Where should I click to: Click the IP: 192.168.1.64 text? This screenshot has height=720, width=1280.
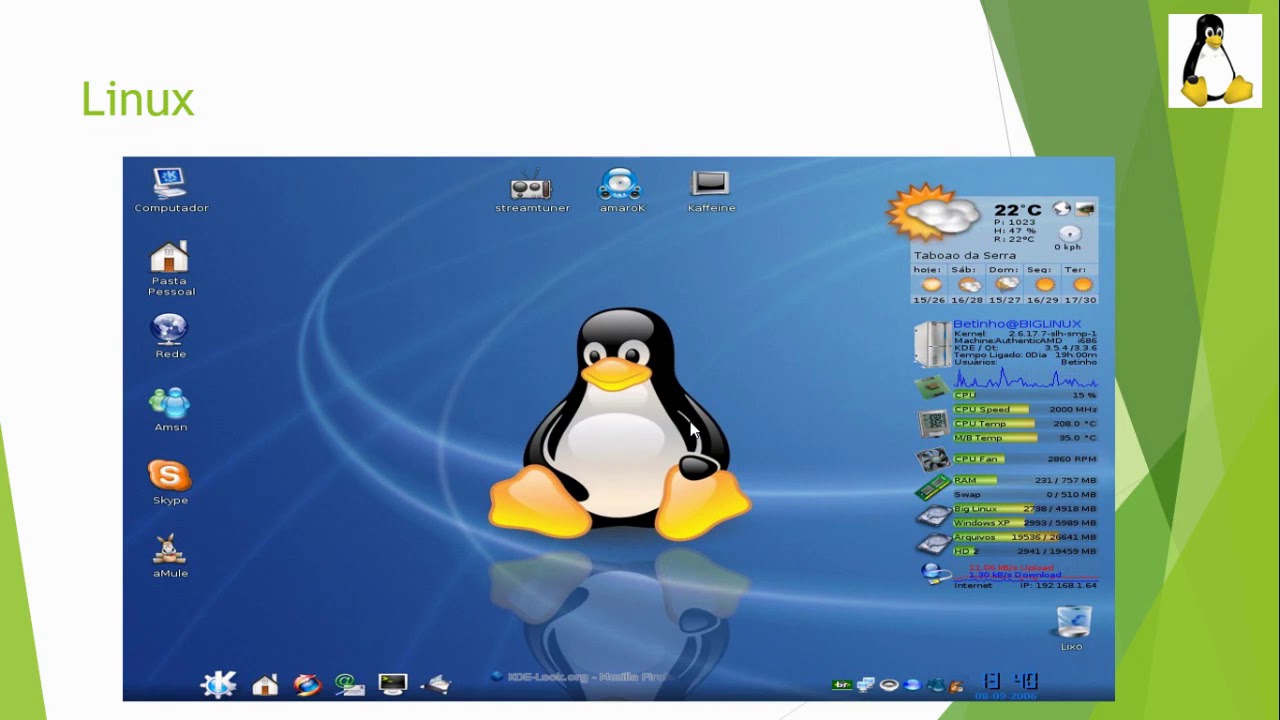[1058, 585]
